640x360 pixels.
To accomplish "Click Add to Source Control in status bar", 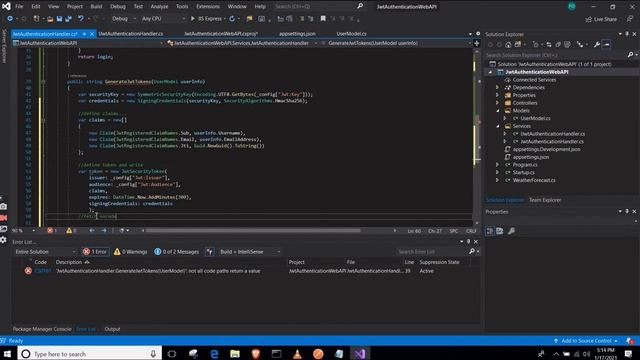I will [586, 341].
